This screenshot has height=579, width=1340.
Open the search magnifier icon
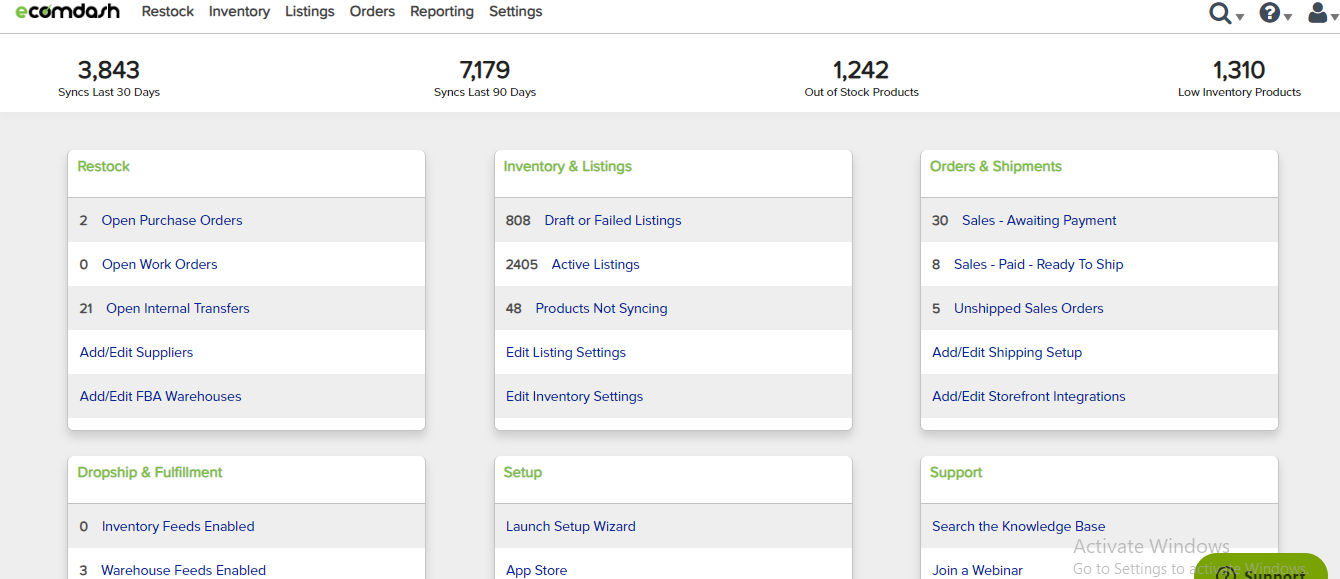[x=1220, y=13]
